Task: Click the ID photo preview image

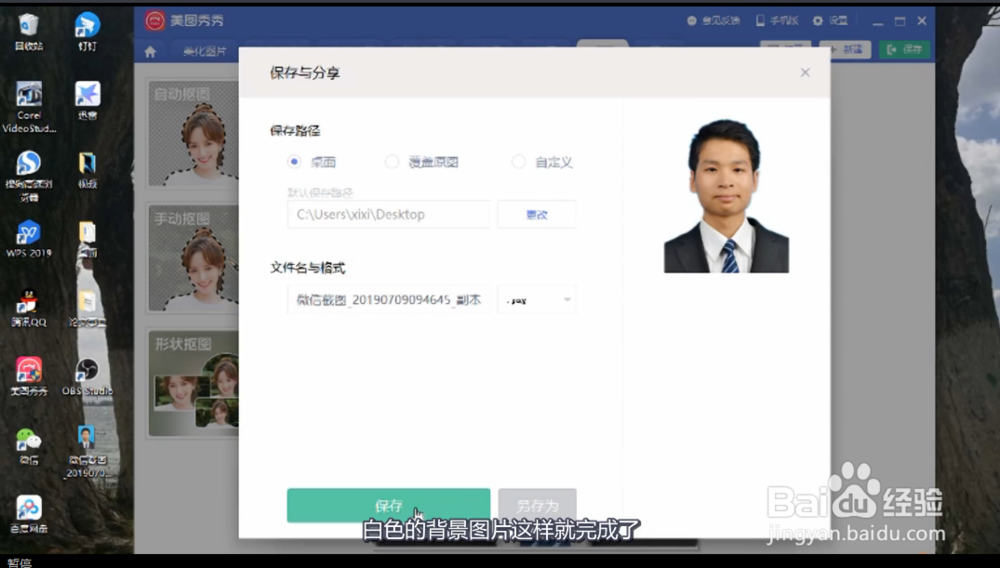Action: [726, 196]
